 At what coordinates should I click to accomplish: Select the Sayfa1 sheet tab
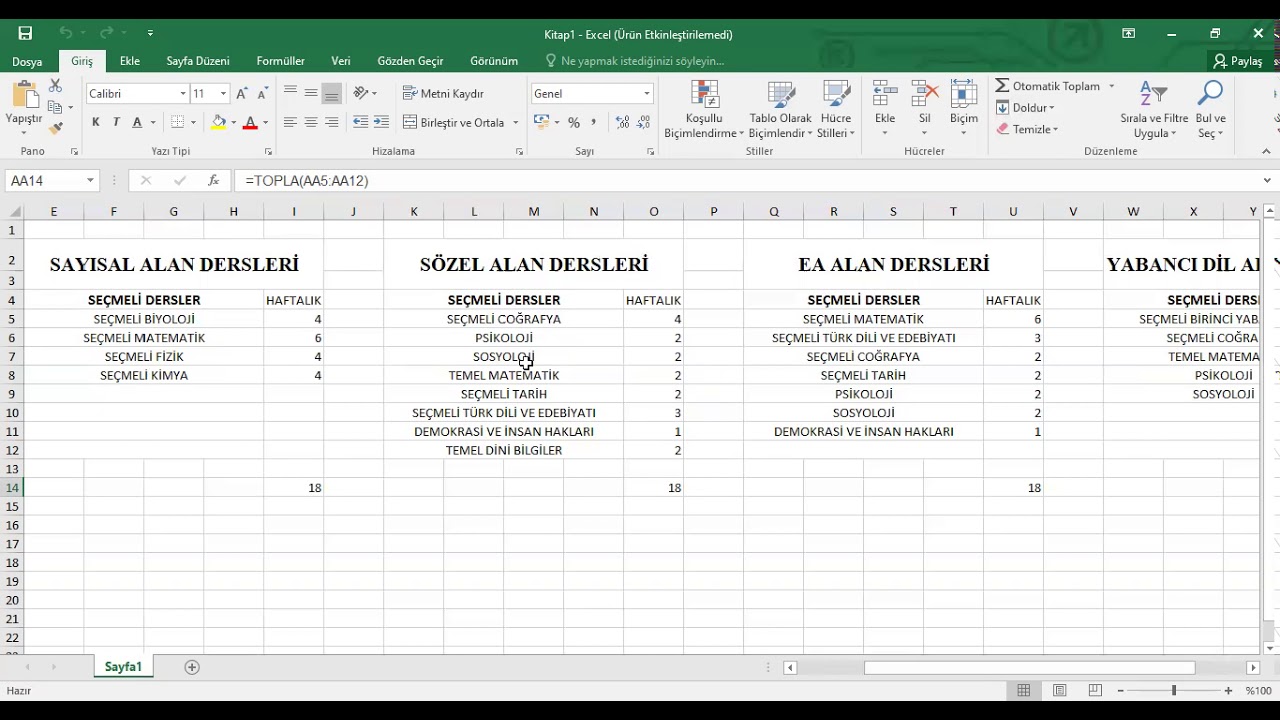click(x=123, y=667)
